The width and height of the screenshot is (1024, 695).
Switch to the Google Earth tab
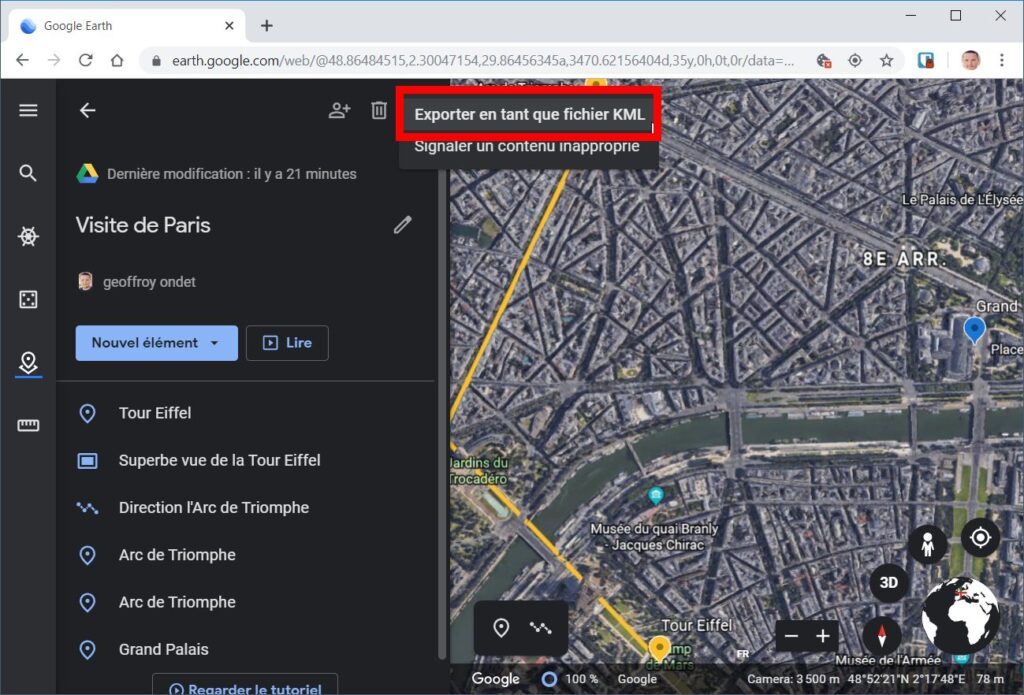pos(127,25)
